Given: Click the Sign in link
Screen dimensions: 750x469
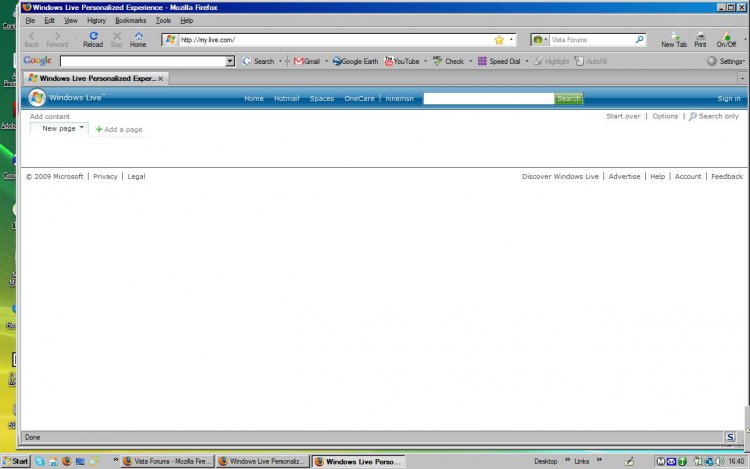Looking at the screenshot, I should (728, 98).
